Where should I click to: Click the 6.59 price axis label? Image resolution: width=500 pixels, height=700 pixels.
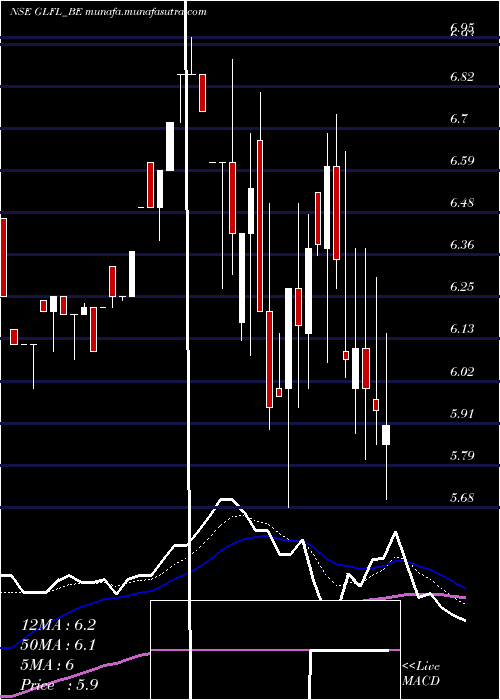(x=462, y=161)
